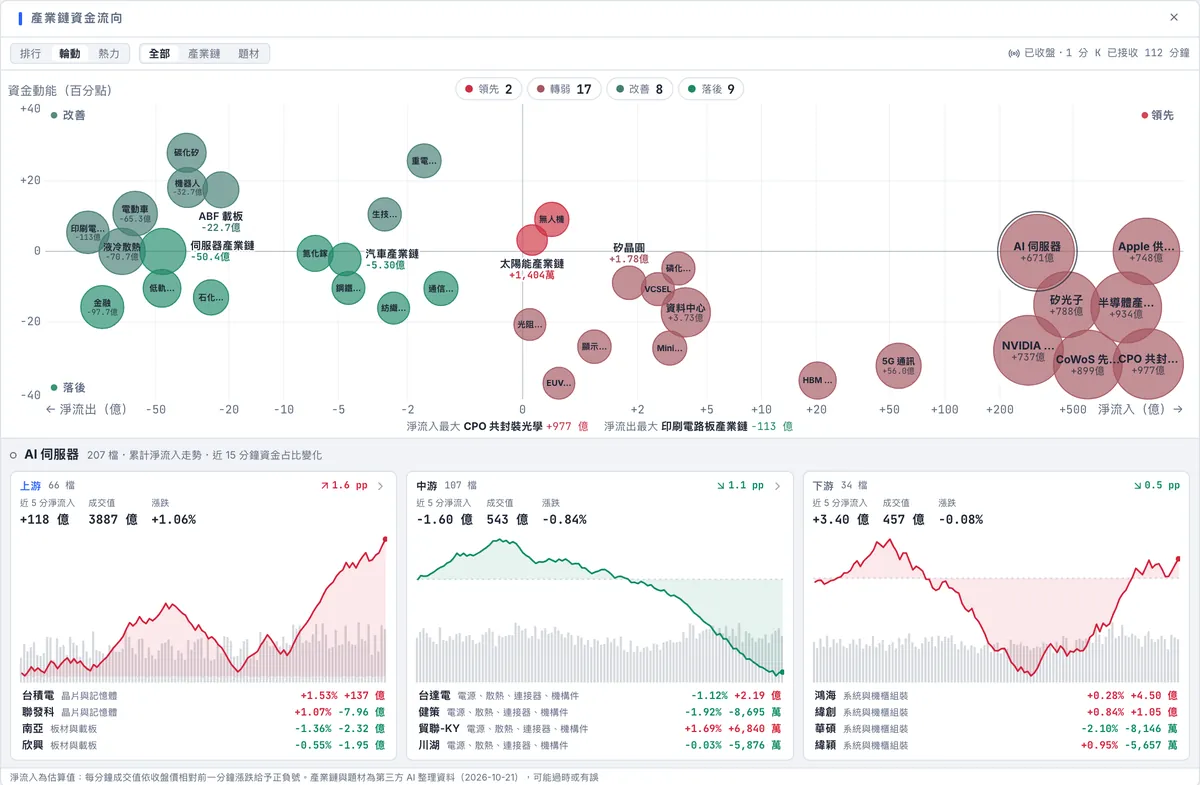
Task: Expand the 中游 card chevron
Action: [778, 486]
